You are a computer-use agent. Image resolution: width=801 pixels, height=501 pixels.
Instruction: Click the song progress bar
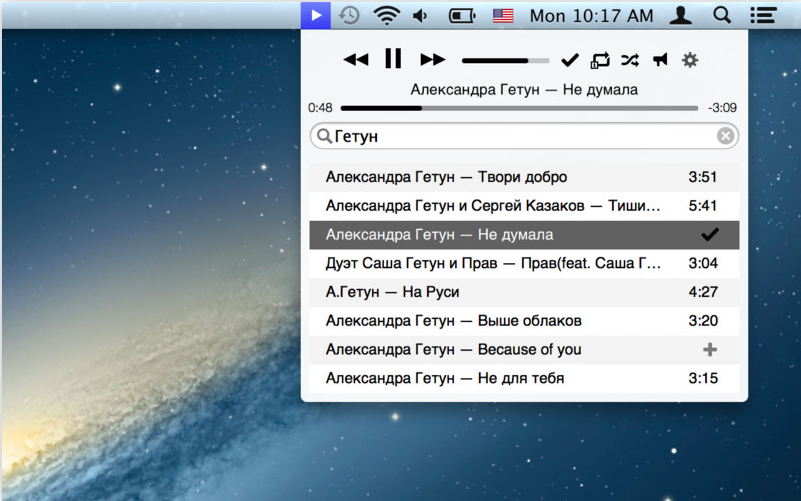(520, 108)
